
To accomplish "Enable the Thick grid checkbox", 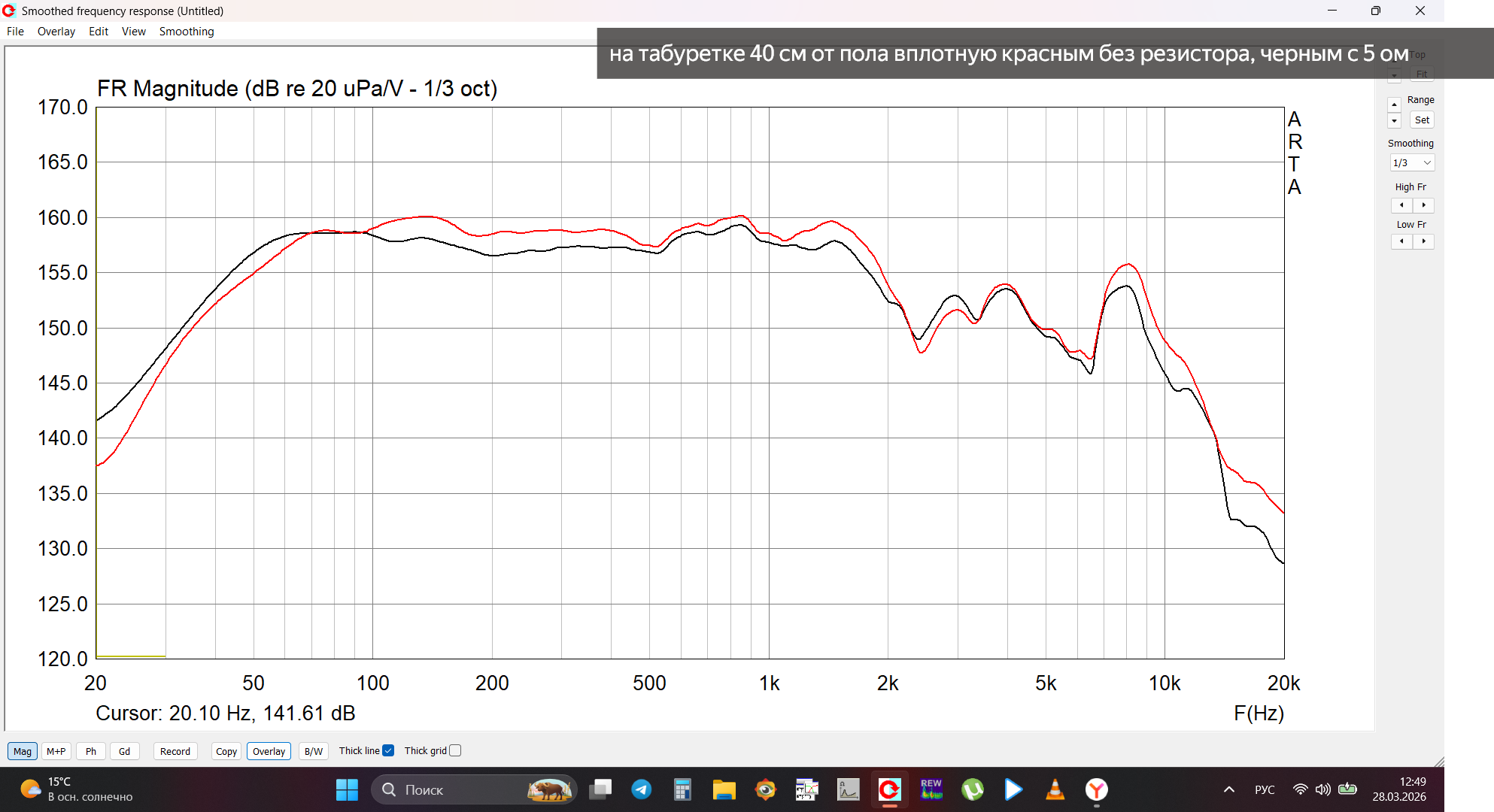I will [x=455, y=750].
